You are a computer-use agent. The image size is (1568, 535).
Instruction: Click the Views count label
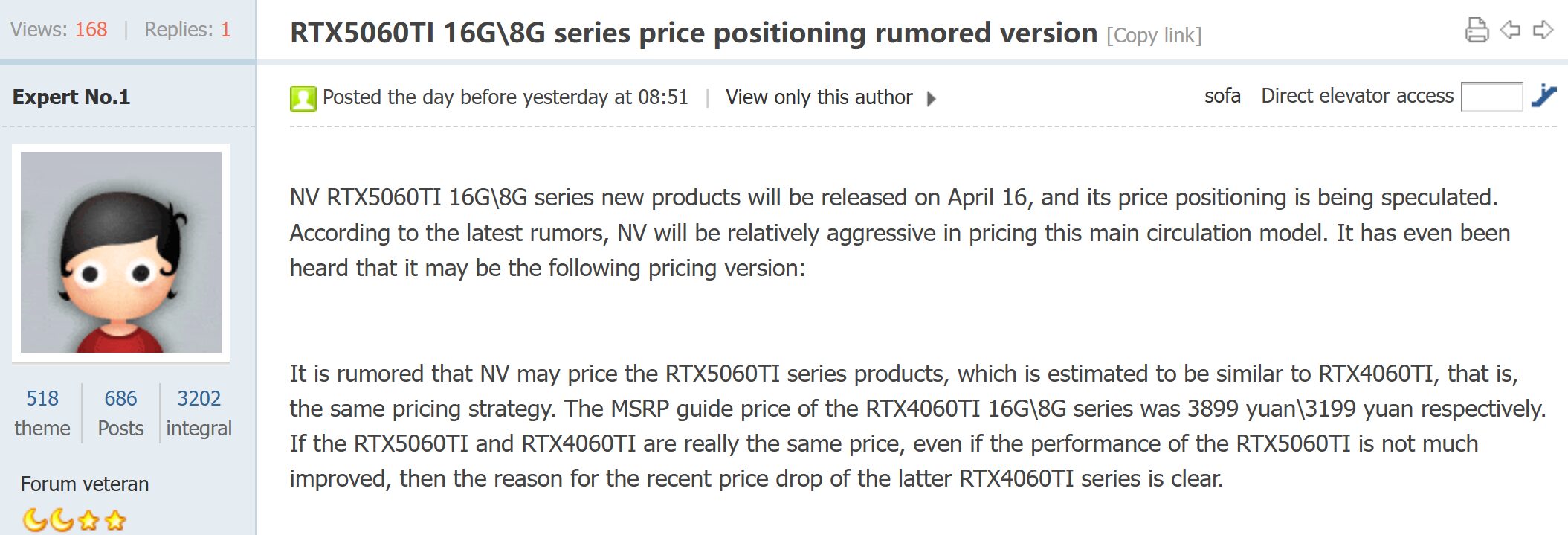tap(59, 30)
